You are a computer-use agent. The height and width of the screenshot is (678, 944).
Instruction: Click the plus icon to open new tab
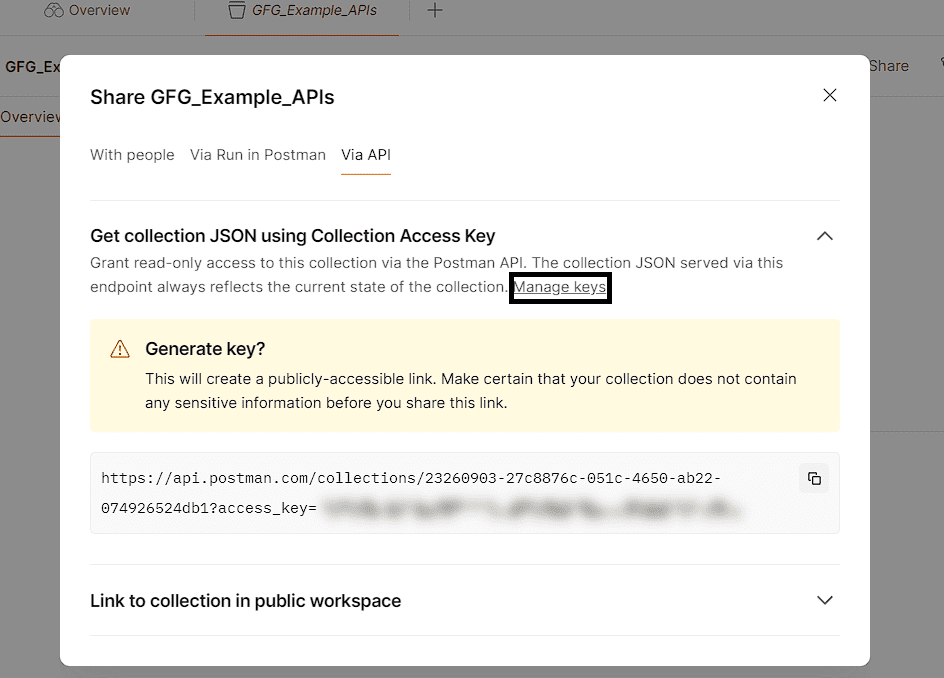(434, 11)
